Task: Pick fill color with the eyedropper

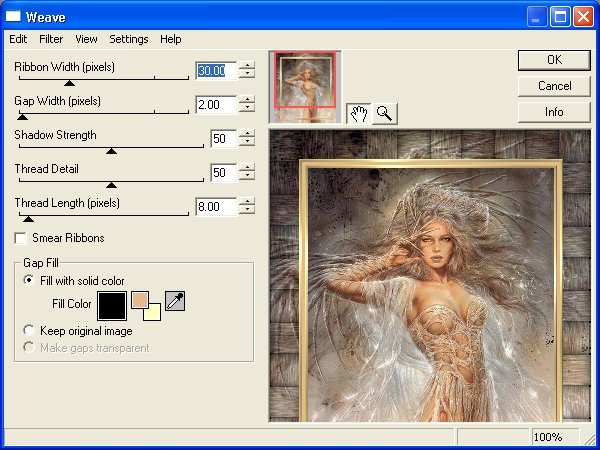Action: tap(175, 301)
